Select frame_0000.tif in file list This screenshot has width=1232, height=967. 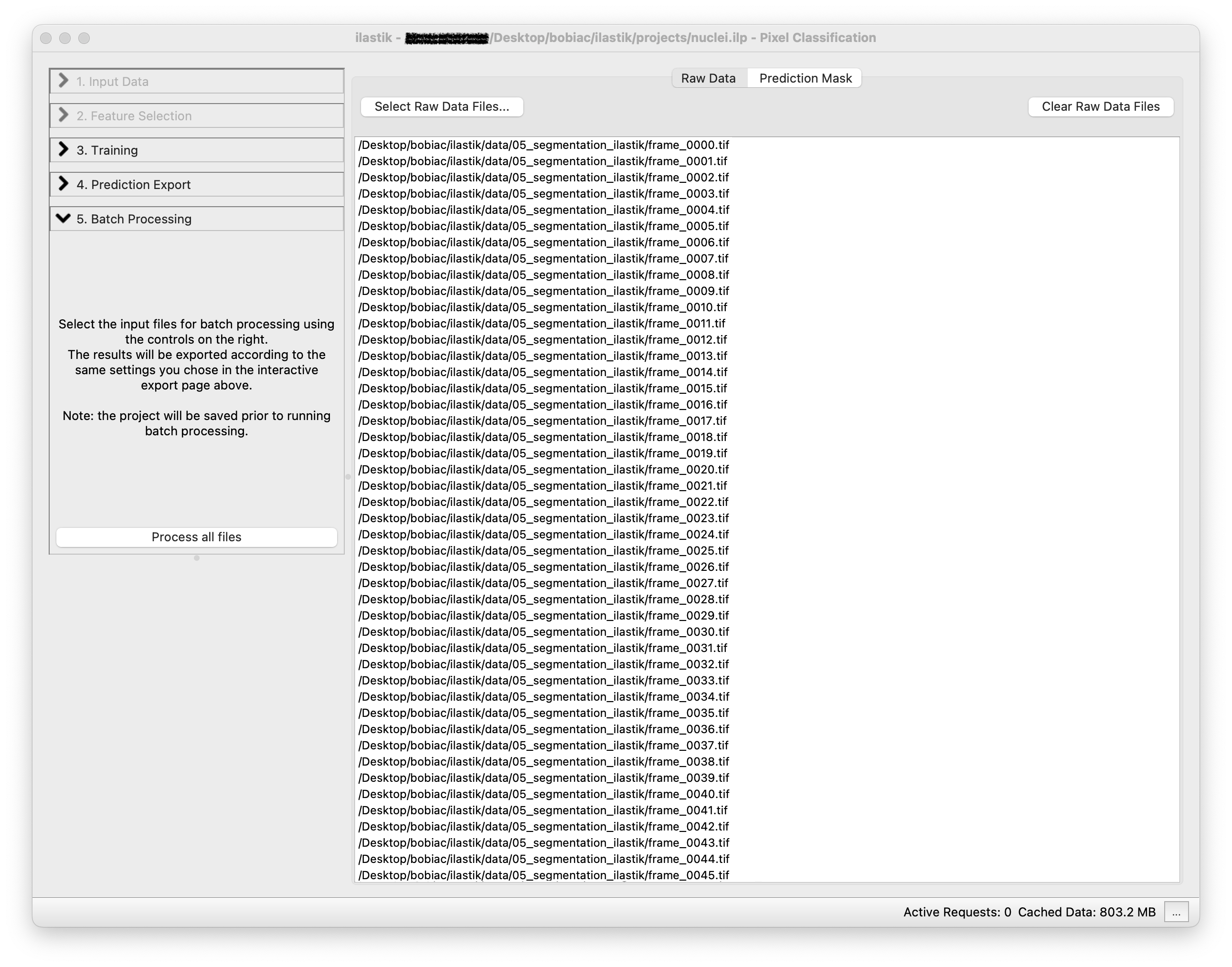point(543,145)
